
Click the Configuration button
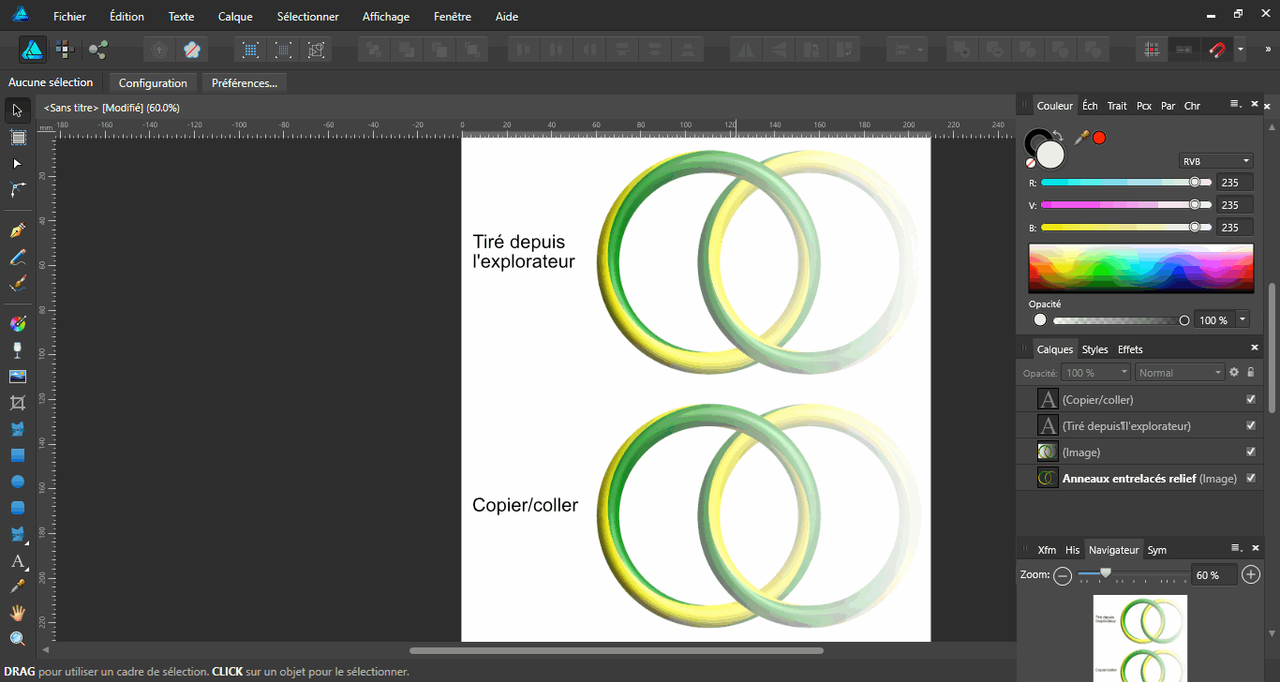click(153, 83)
